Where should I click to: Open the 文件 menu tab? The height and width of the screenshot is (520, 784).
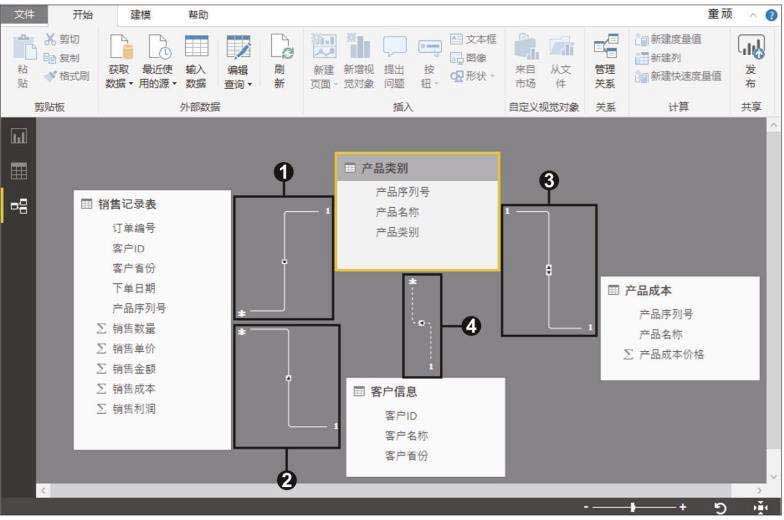(x=24, y=14)
